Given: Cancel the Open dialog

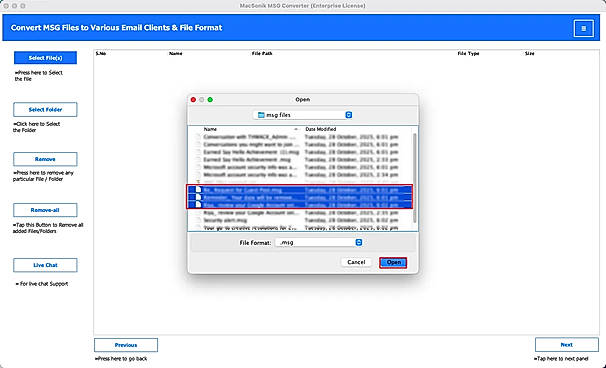Looking at the screenshot, I should (x=356, y=262).
